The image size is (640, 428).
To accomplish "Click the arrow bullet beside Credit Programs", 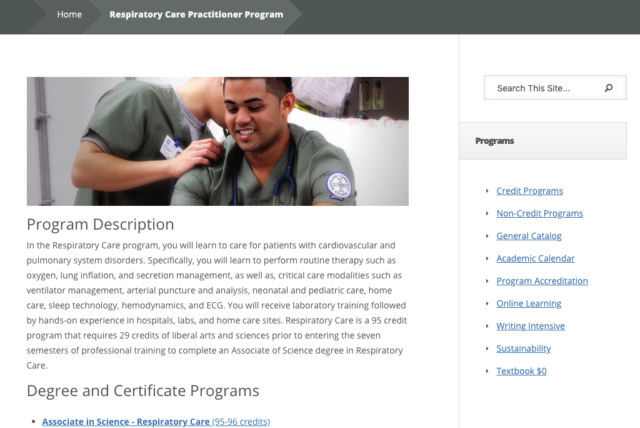I will [x=487, y=190].
